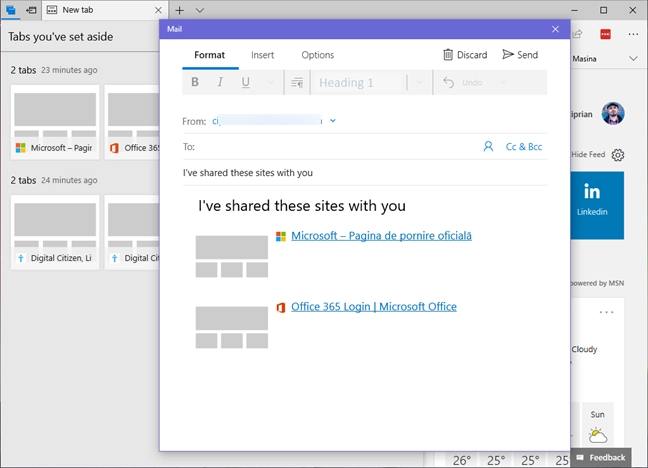Click 'Tabs you've set aside' heading
This screenshot has height=468, width=648.
61,37
